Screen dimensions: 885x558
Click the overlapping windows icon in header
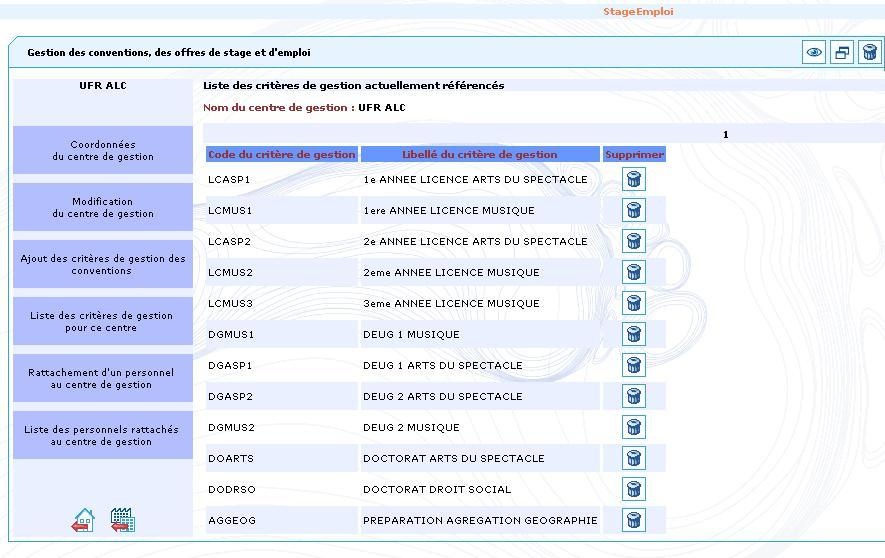pos(842,53)
